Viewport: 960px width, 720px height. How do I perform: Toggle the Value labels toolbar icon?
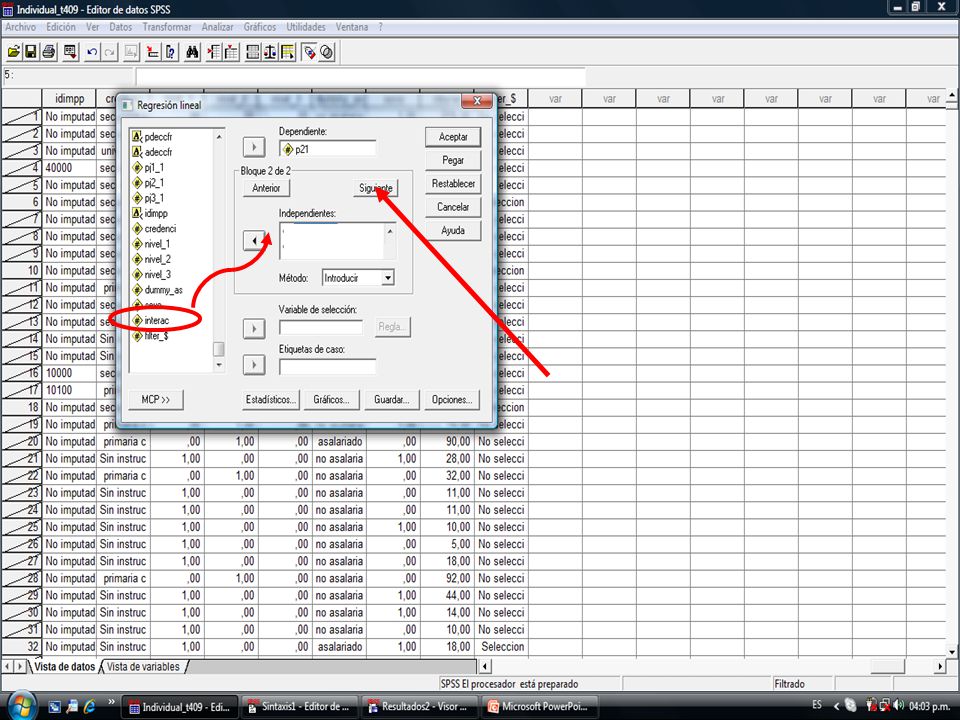pos(310,53)
